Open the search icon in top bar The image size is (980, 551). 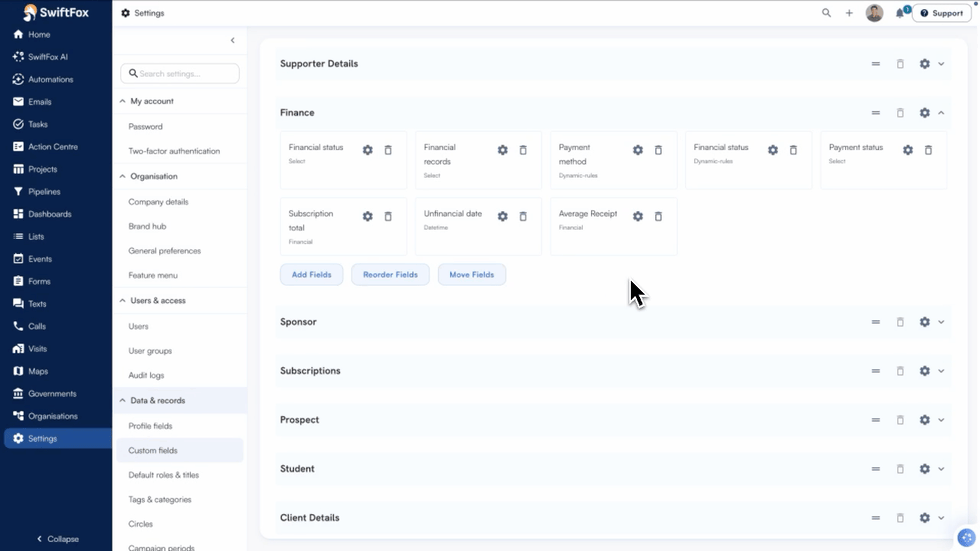[826, 12]
